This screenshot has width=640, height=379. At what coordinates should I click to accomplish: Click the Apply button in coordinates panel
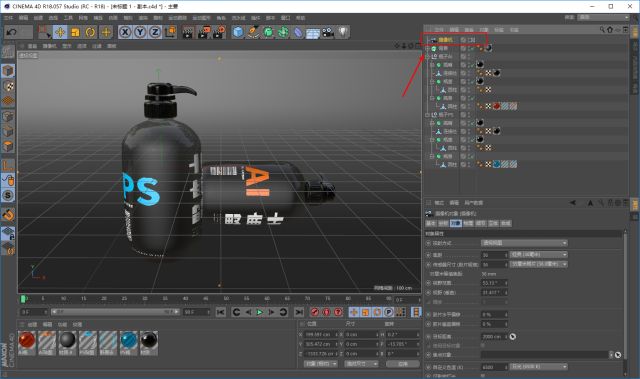pyautogui.click(x=402, y=363)
